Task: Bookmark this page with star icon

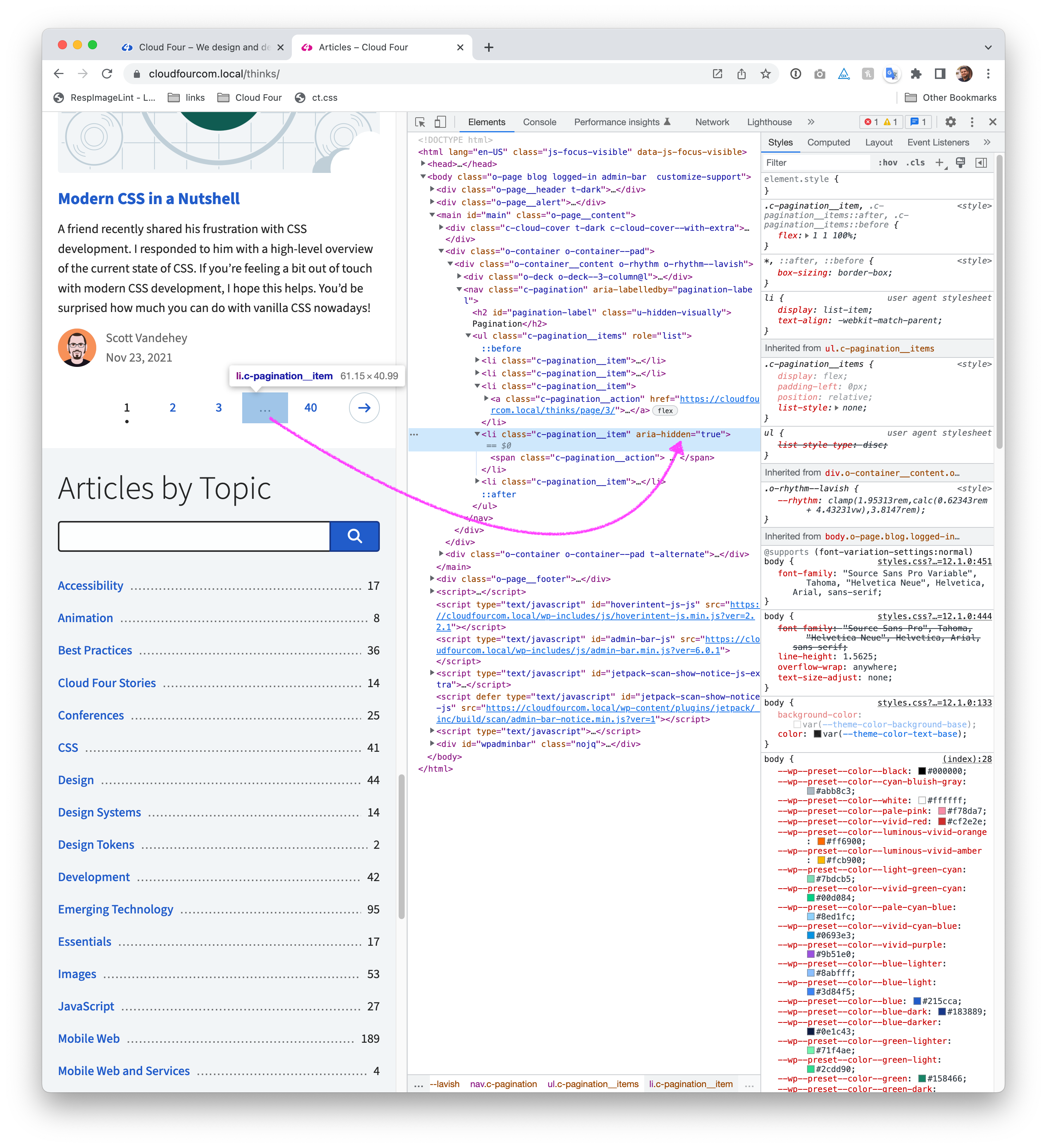Action: 765,74
